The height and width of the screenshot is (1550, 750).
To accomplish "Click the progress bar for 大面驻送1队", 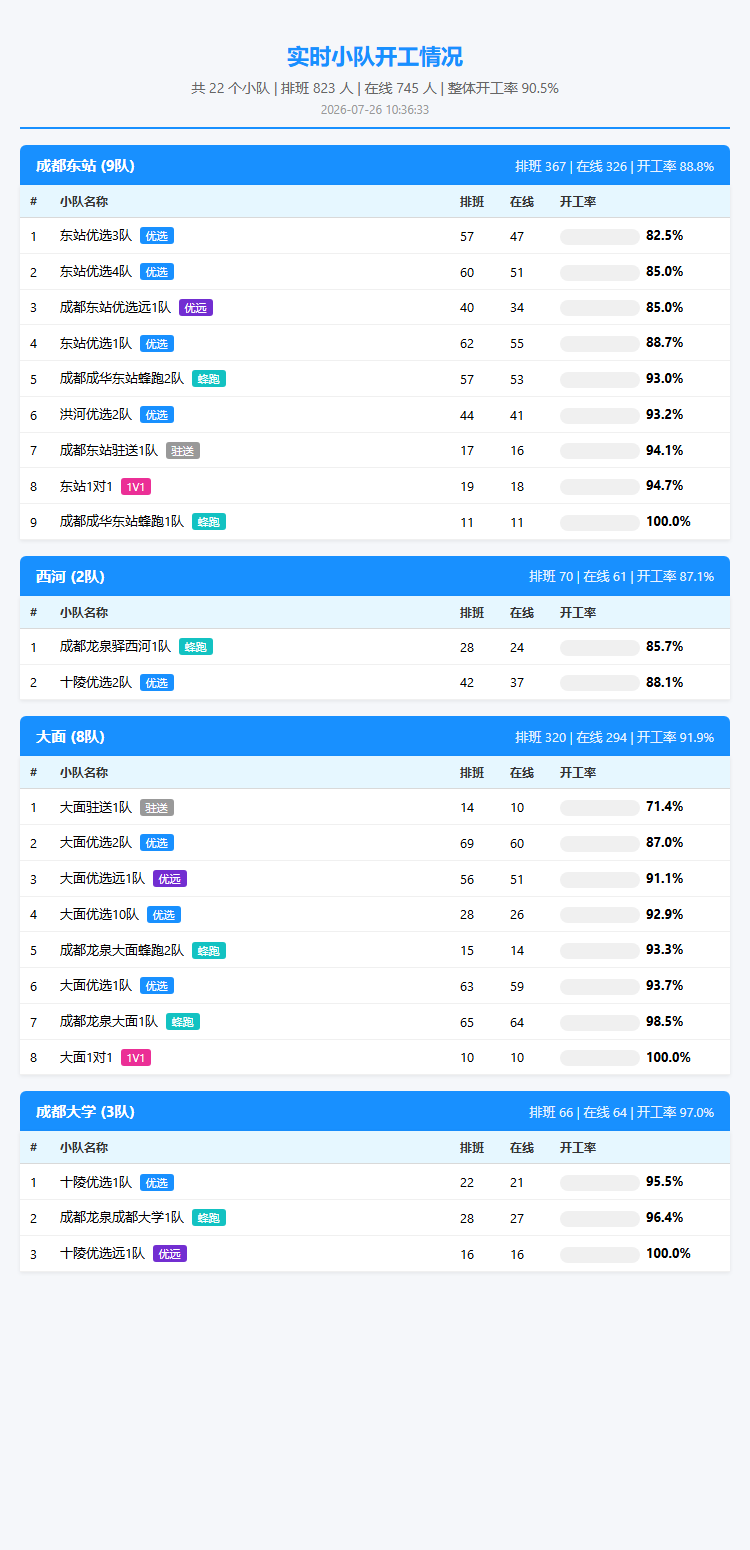I will 600,808.
